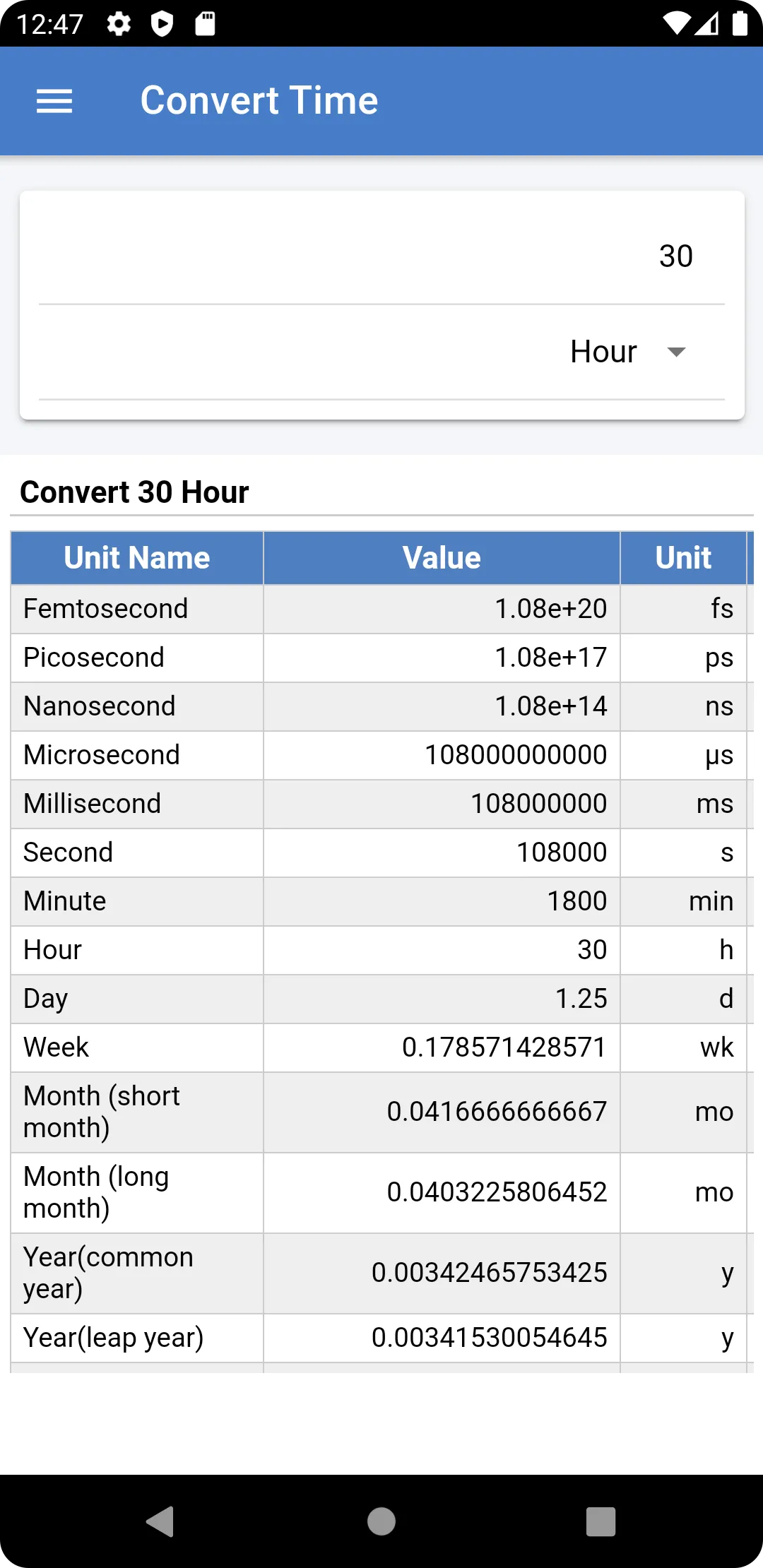Select the Minute row name
This screenshot has width=763, height=1568.
[x=65, y=901]
